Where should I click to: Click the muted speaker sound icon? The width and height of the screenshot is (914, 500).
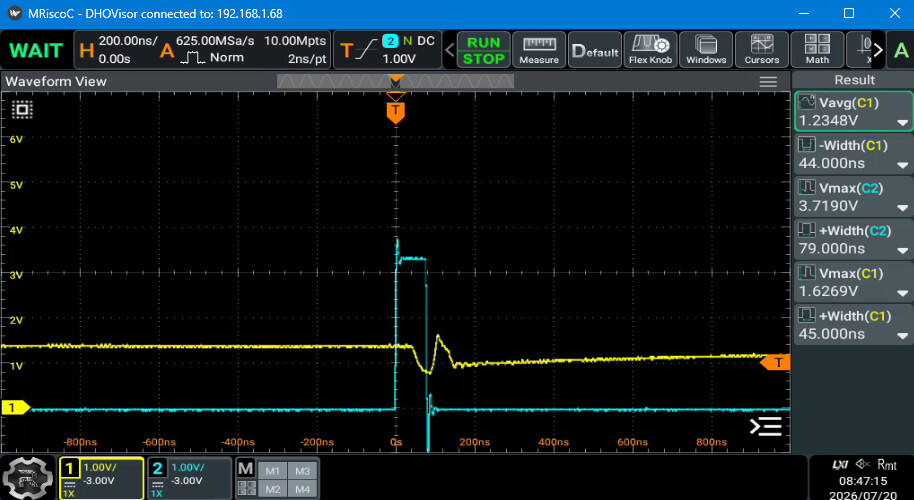(863, 464)
